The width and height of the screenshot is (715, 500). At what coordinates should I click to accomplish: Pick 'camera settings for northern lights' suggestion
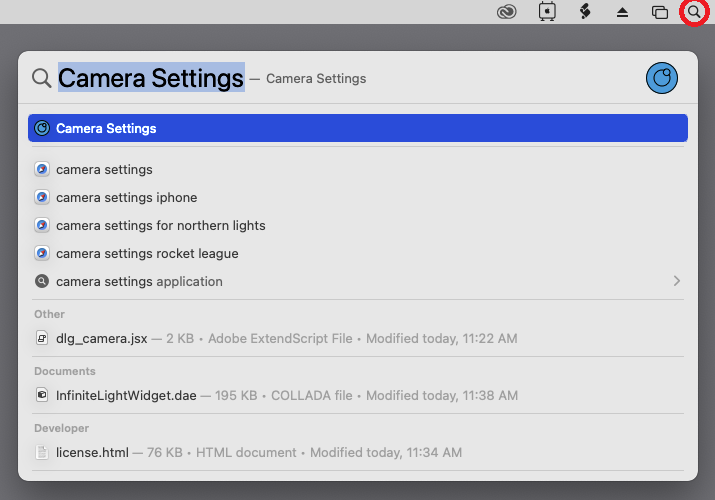tap(160, 226)
